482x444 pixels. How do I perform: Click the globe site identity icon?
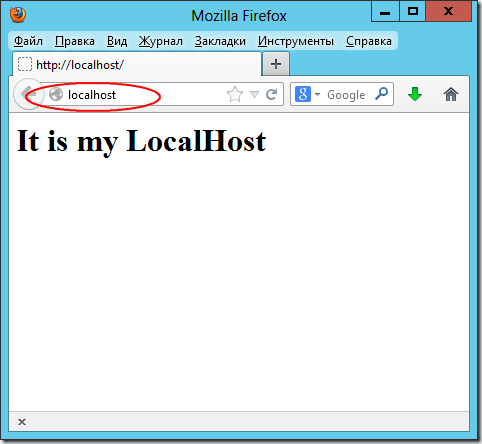(56, 94)
